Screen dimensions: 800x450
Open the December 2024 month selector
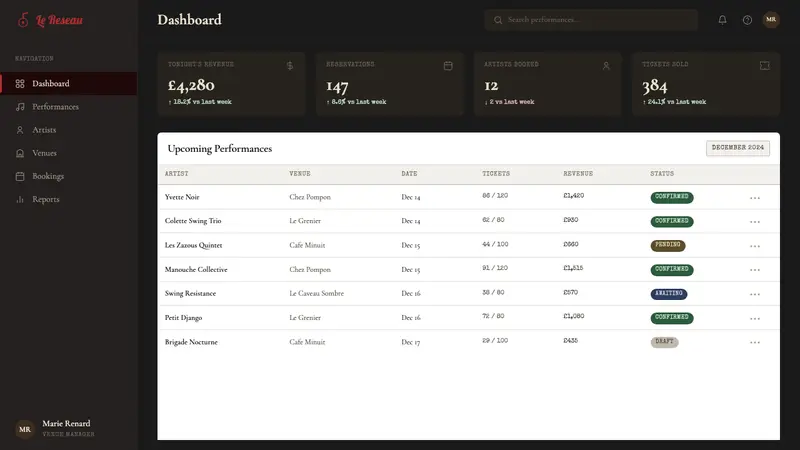[x=738, y=147]
